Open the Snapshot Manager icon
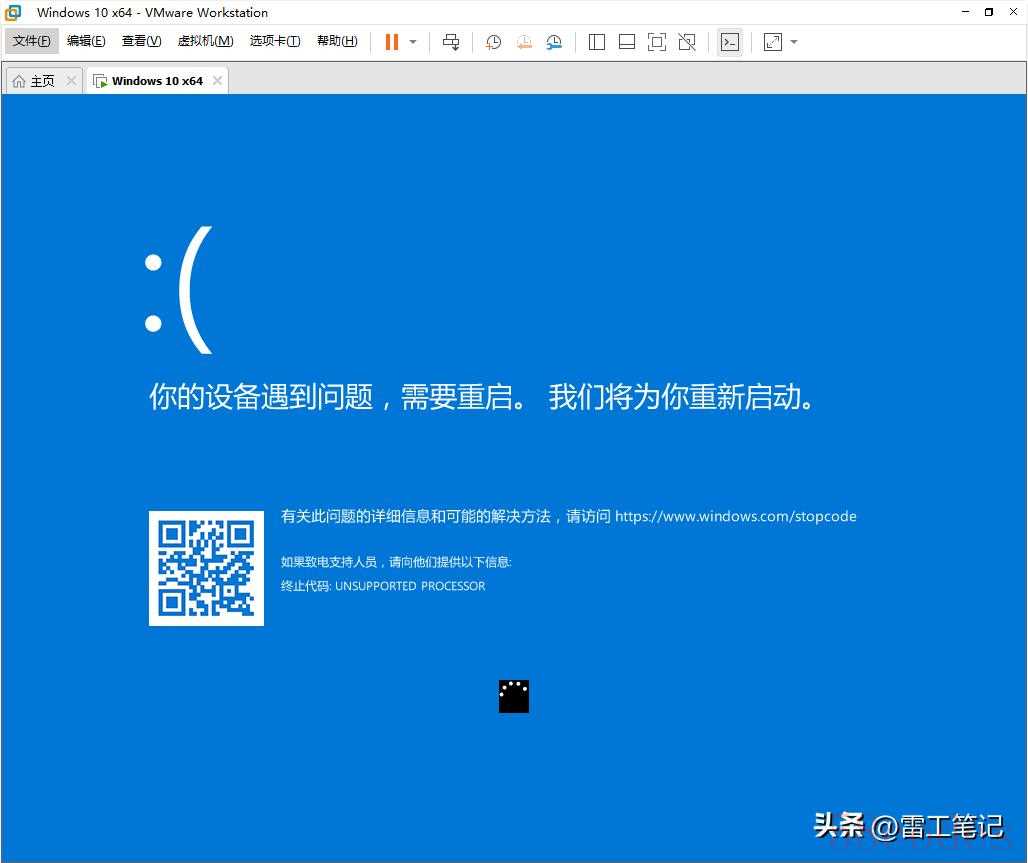 coord(554,42)
